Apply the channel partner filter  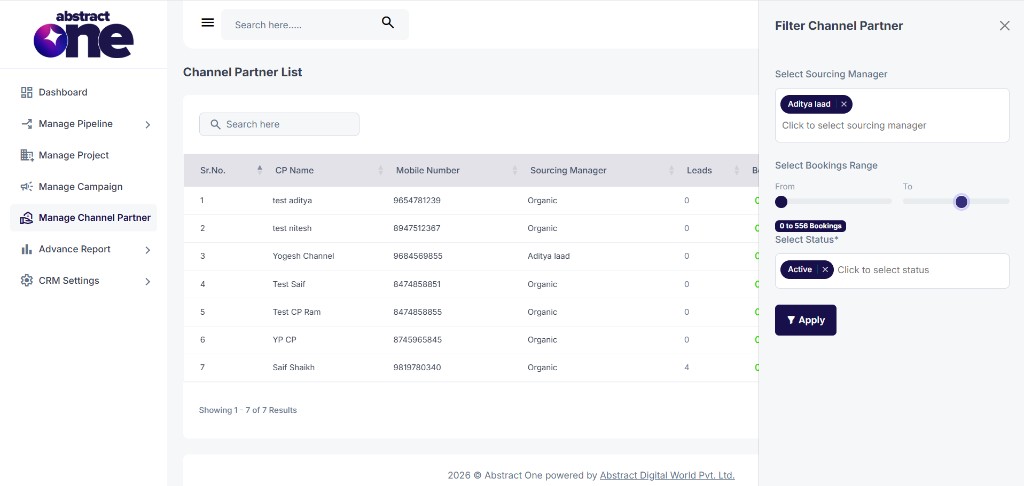pyautogui.click(x=805, y=320)
